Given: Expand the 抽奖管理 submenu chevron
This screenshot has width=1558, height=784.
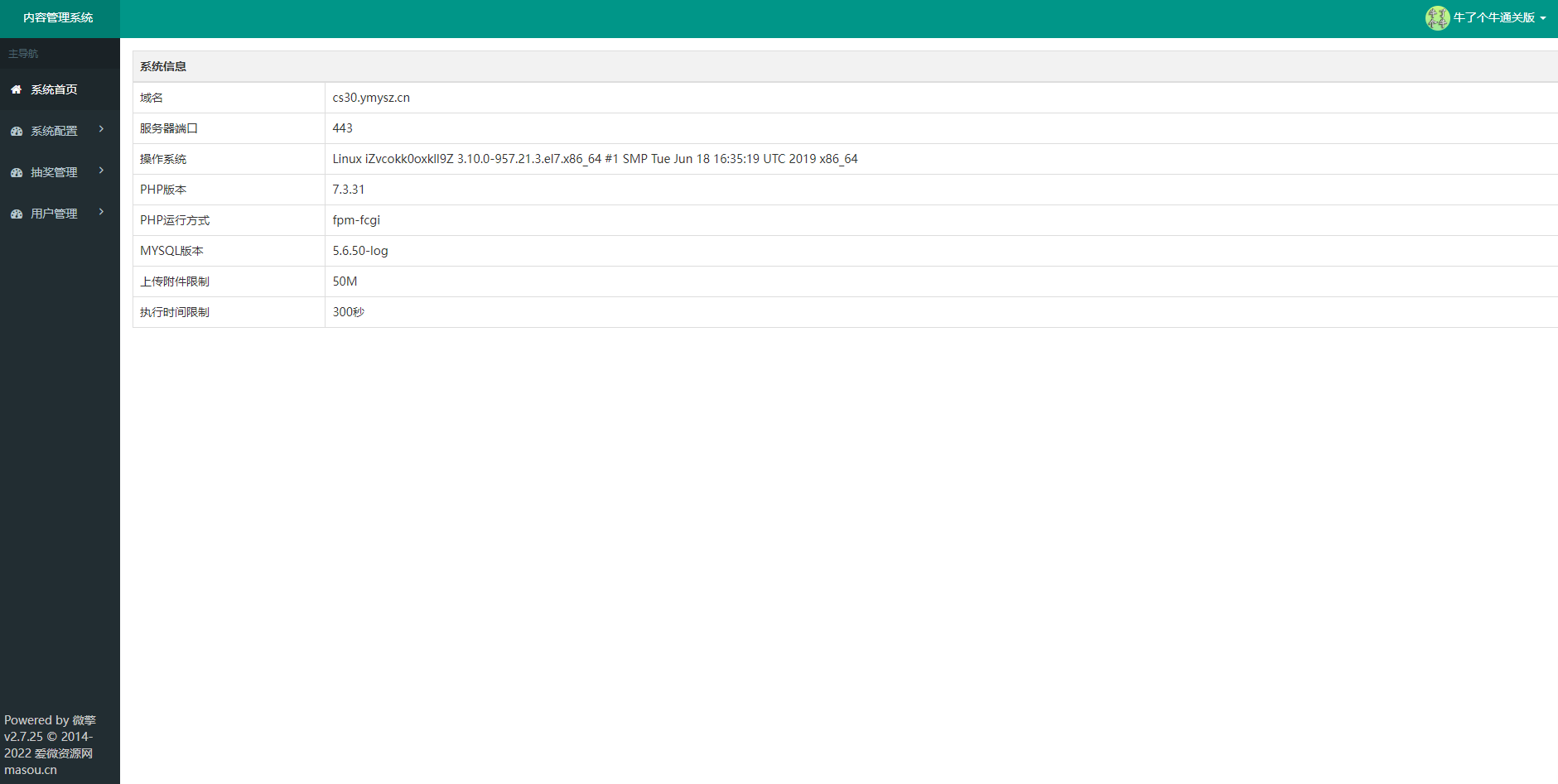Looking at the screenshot, I should (x=101, y=171).
